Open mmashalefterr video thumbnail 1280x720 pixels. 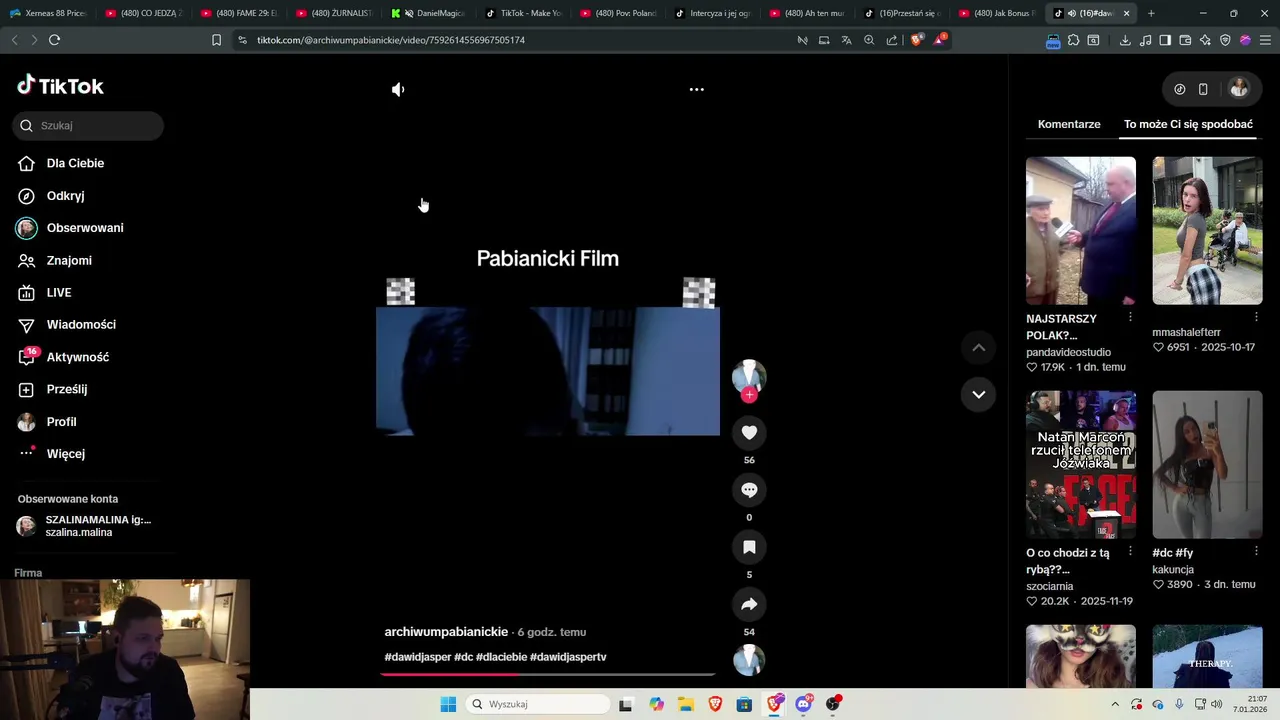pos(1207,231)
